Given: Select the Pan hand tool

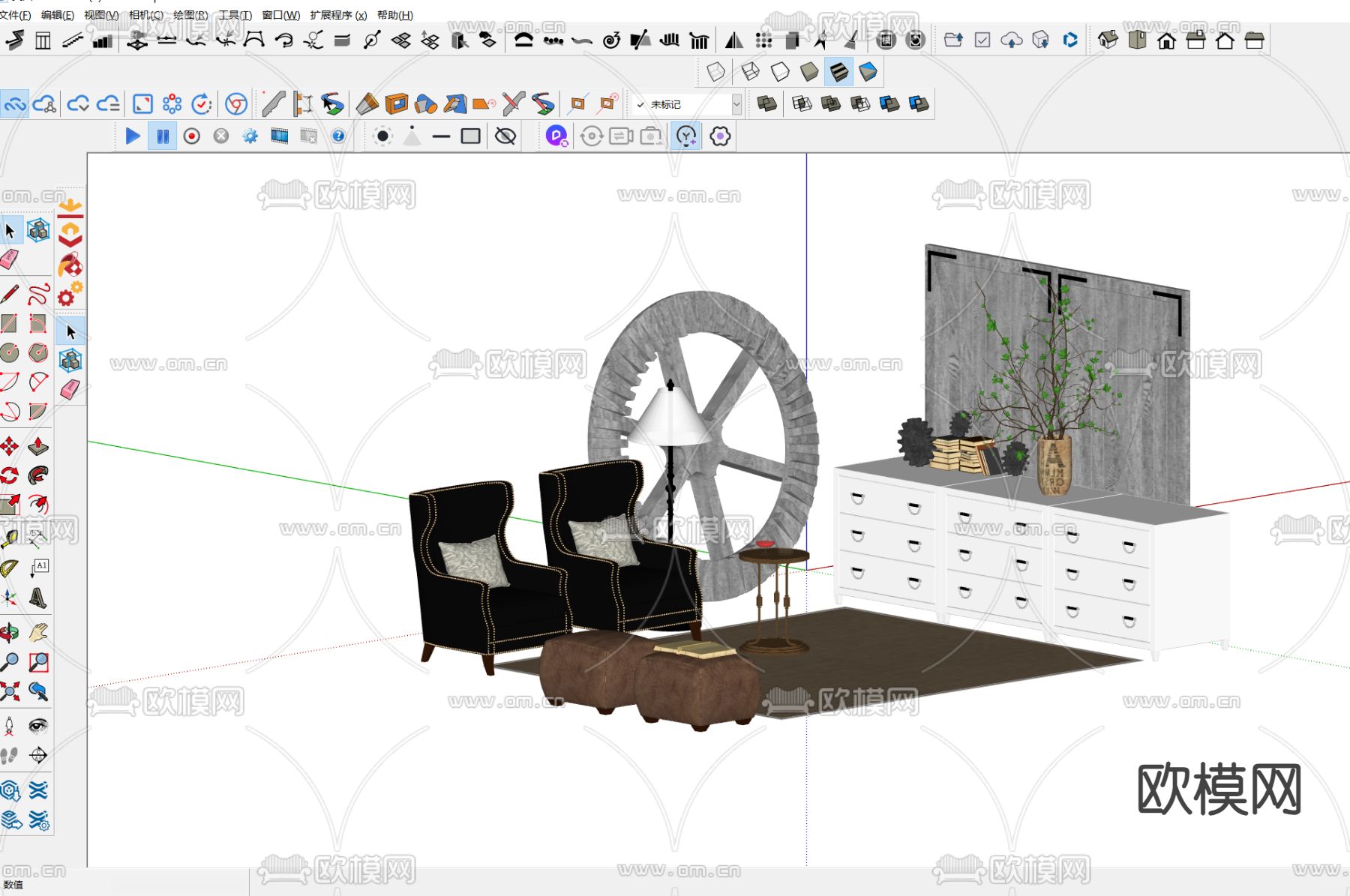Looking at the screenshot, I should tap(38, 633).
